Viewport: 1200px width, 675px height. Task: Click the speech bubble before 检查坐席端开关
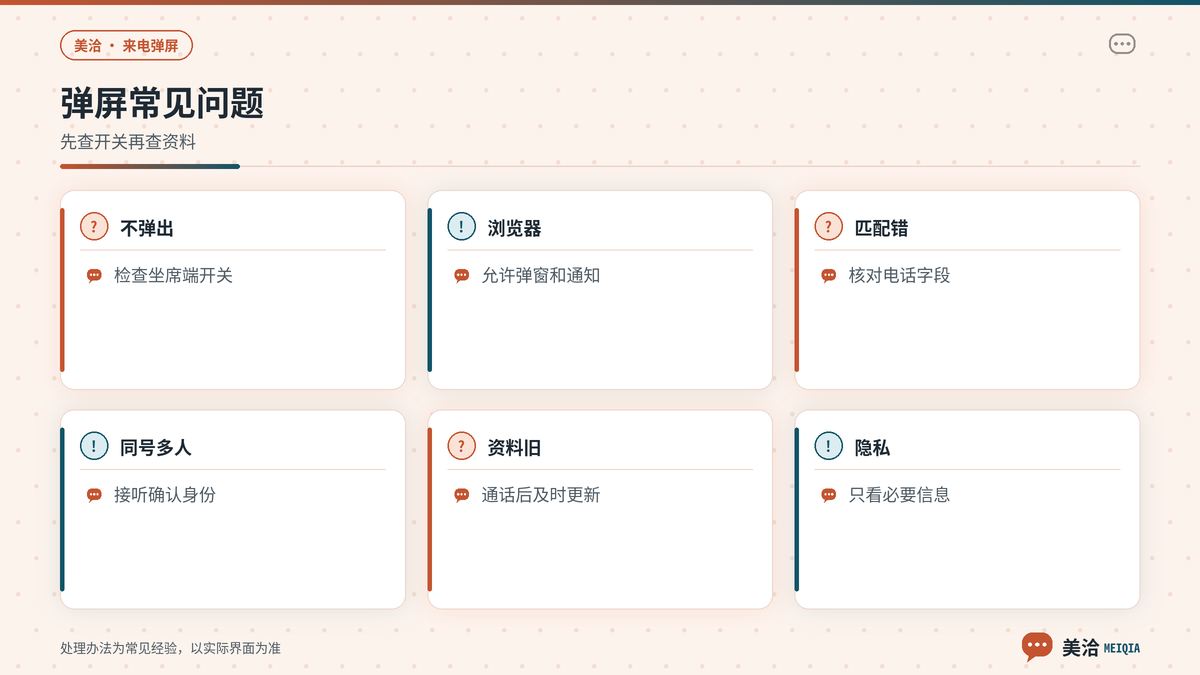pyautogui.click(x=94, y=276)
